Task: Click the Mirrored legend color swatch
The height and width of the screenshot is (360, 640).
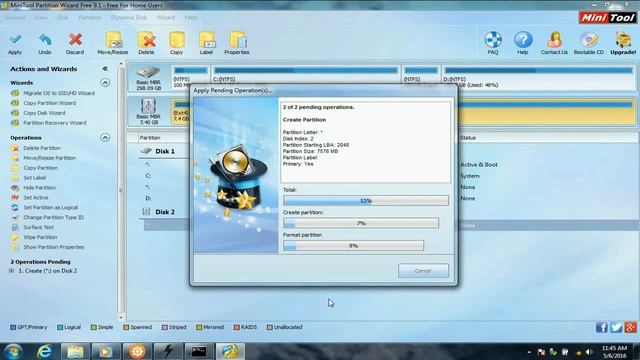Action: 199,327
